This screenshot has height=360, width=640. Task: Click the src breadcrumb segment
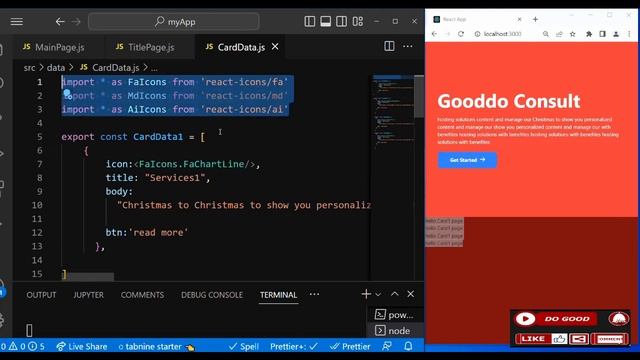pos(29,68)
